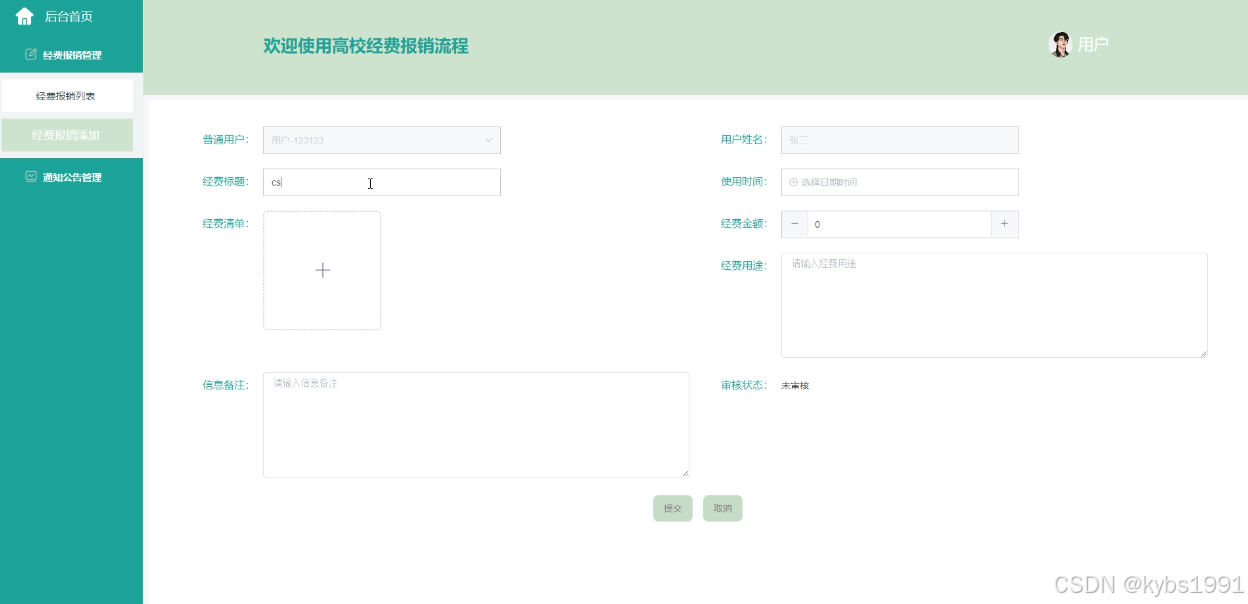Open the 普通用户 dropdown

pos(382,140)
